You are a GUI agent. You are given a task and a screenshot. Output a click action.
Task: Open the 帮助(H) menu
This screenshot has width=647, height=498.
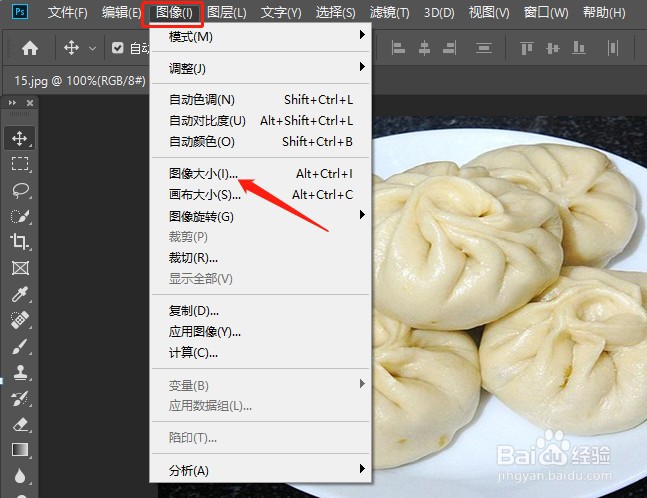click(604, 12)
